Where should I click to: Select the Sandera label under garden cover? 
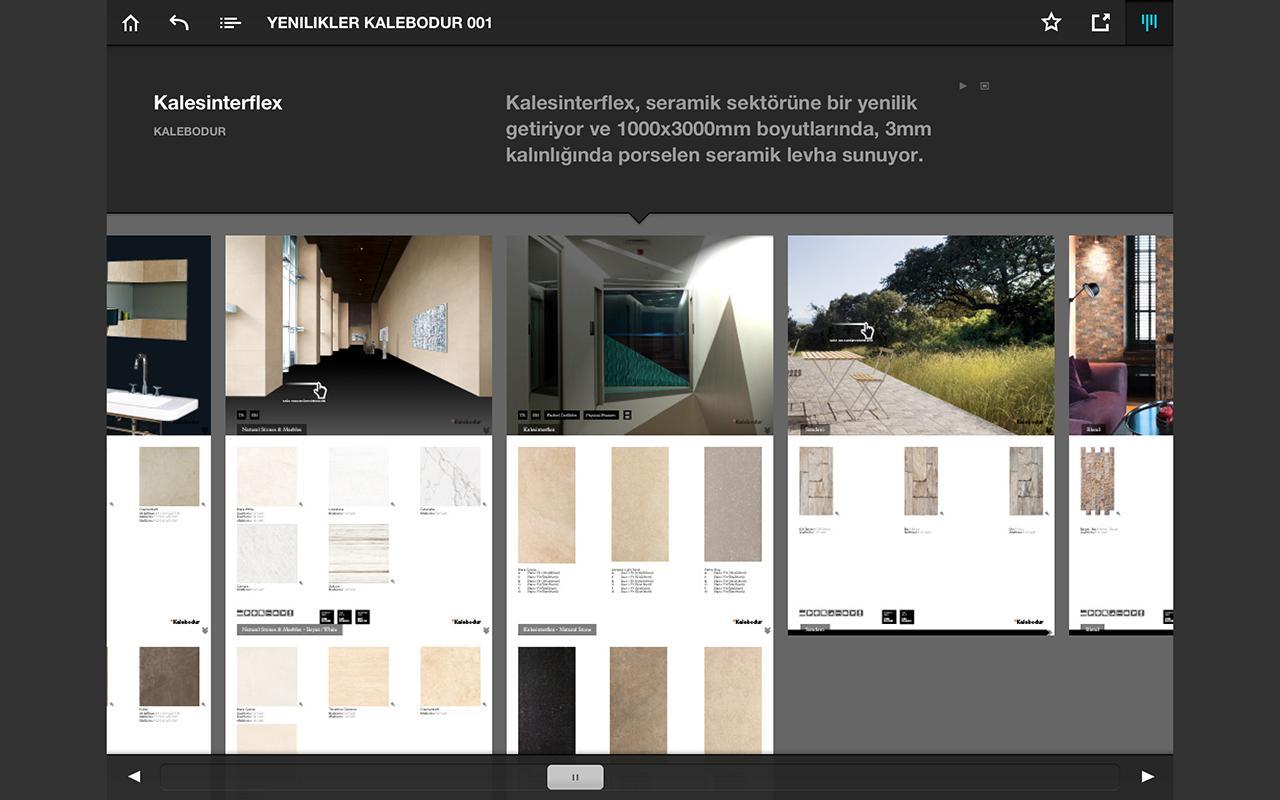pyautogui.click(x=815, y=429)
